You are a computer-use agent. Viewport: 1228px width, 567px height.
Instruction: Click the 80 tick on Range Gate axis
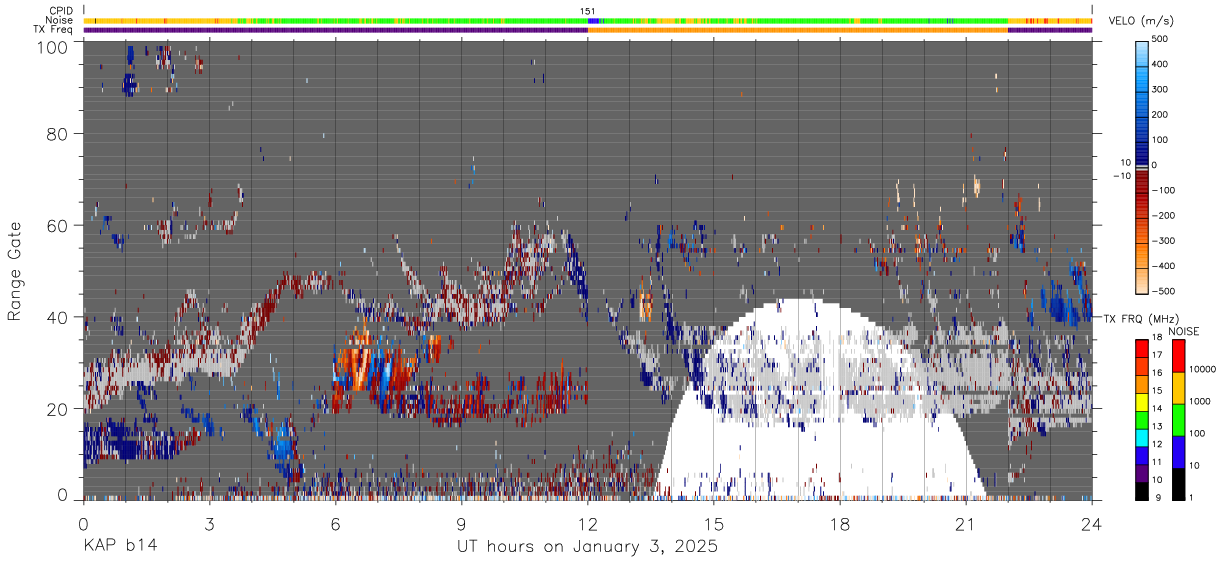(x=58, y=133)
